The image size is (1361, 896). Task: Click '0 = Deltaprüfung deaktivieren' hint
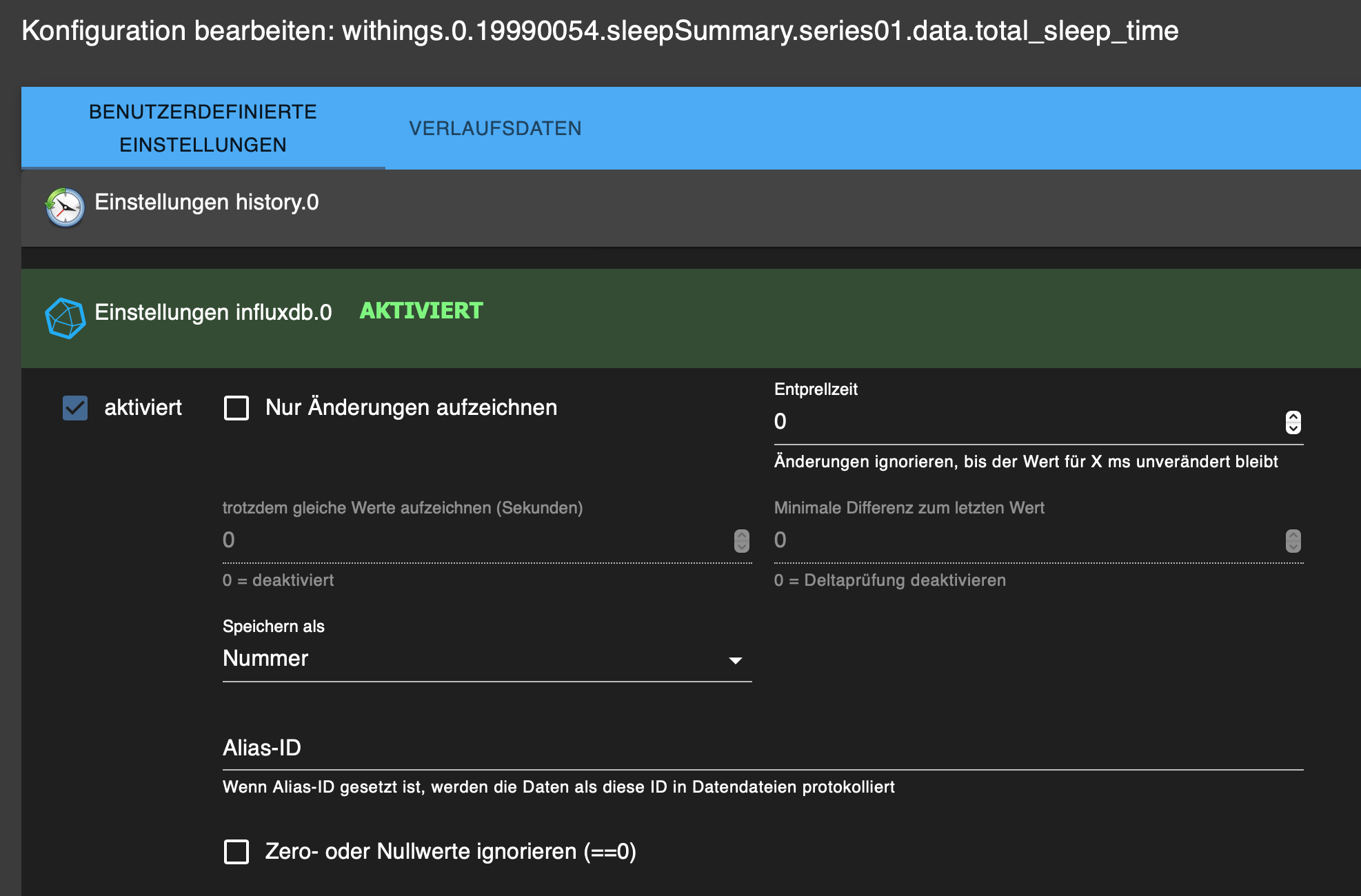(x=890, y=580)
